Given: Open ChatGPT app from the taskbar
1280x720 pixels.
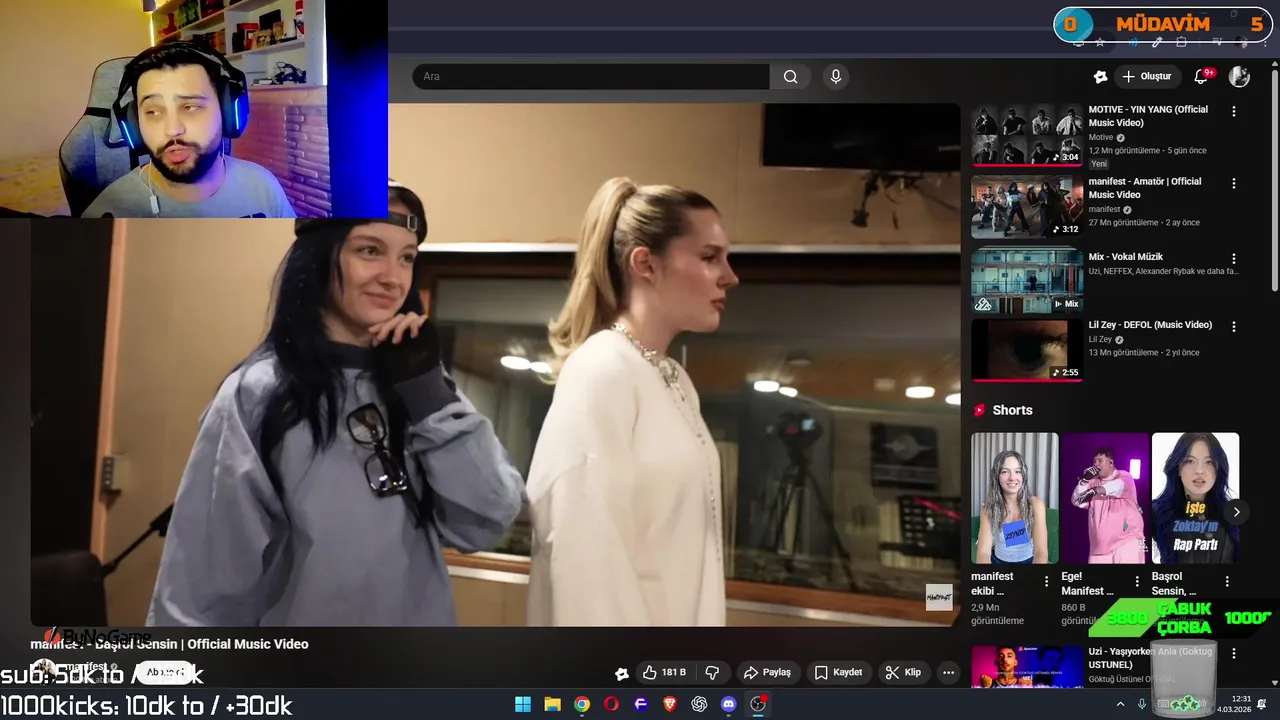Looking at the screenshot, I should [699, 704].
